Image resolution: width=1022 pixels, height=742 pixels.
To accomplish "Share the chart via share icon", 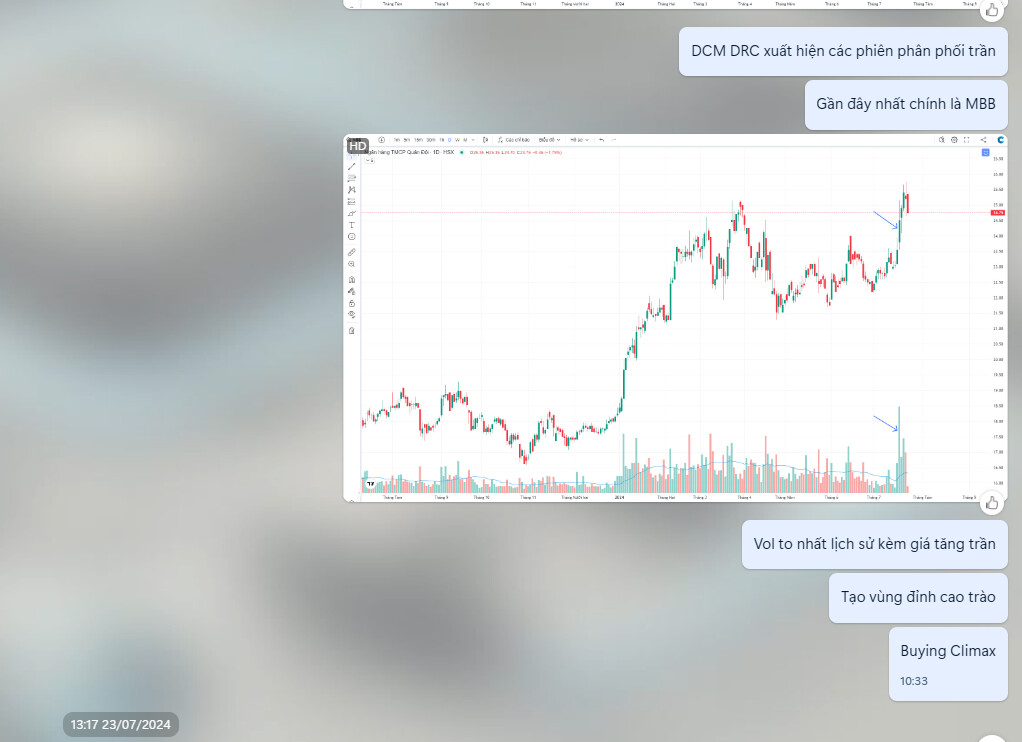I will (x=984, y=140).
